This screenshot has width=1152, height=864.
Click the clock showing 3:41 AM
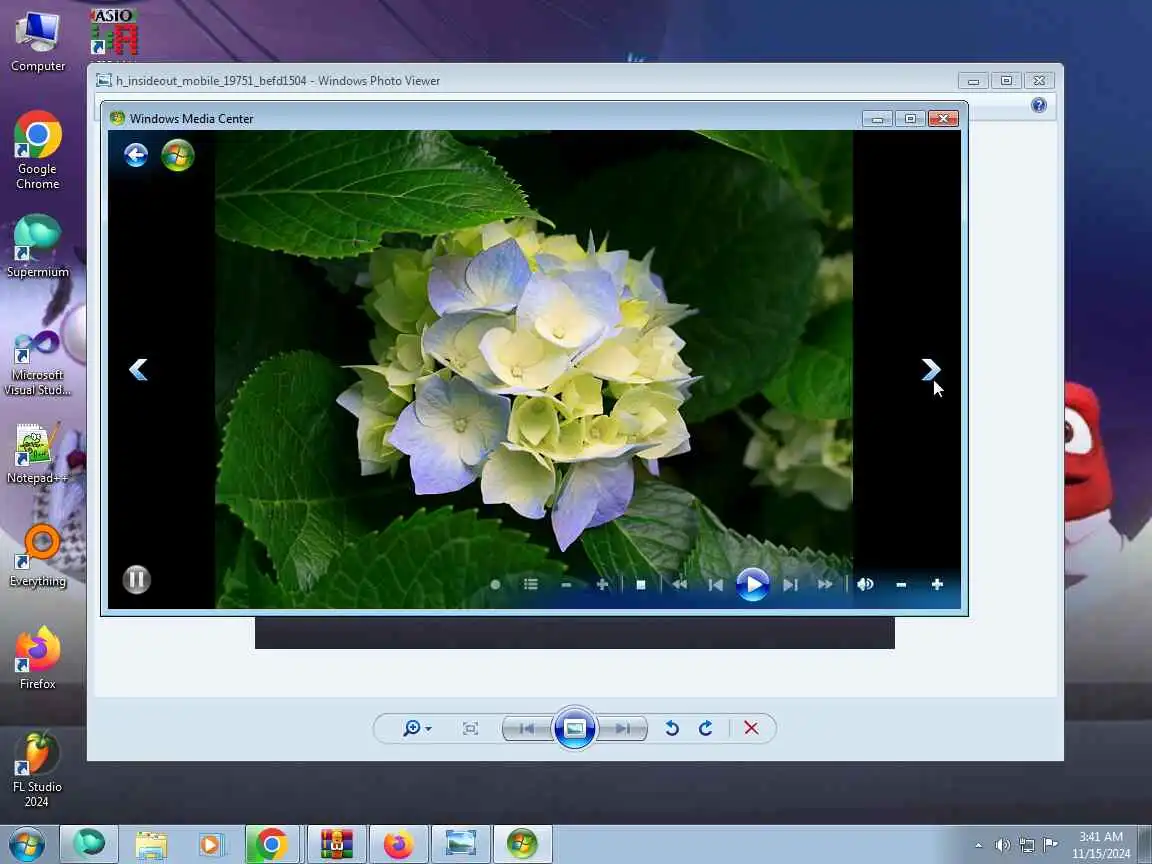[1101, 845]
